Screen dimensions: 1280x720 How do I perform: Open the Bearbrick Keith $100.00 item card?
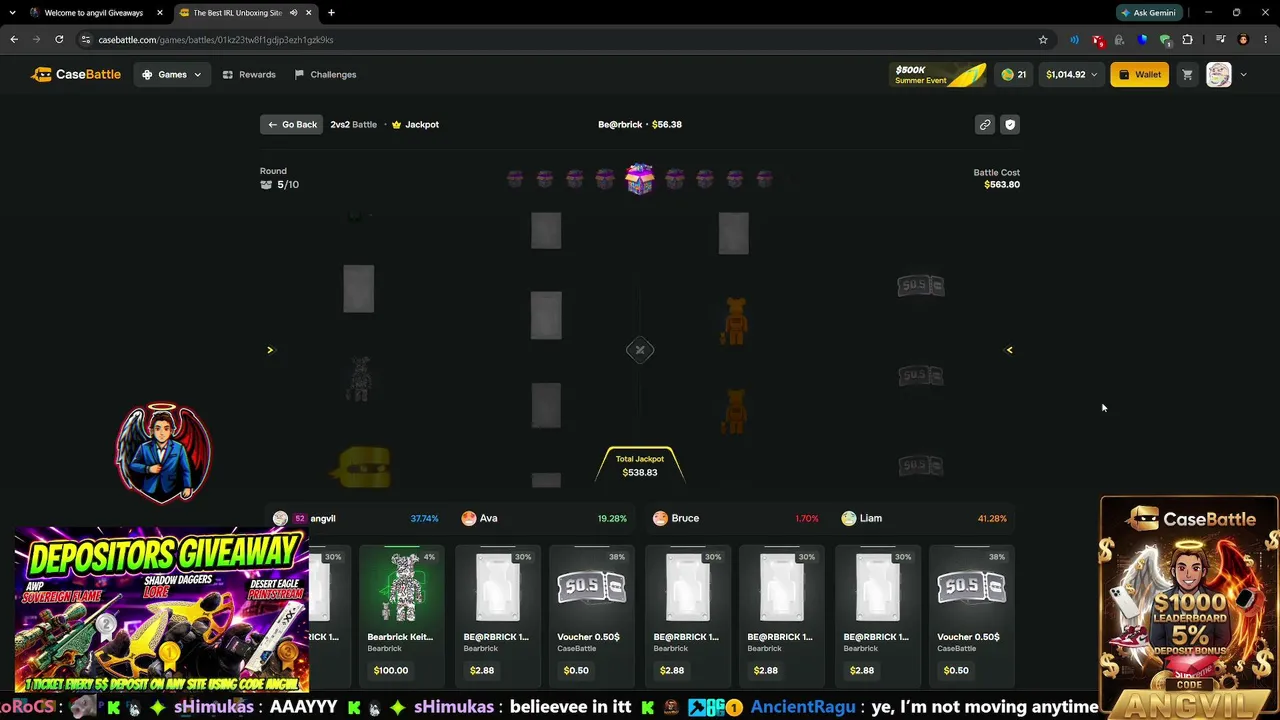click(x=400, y=615)
